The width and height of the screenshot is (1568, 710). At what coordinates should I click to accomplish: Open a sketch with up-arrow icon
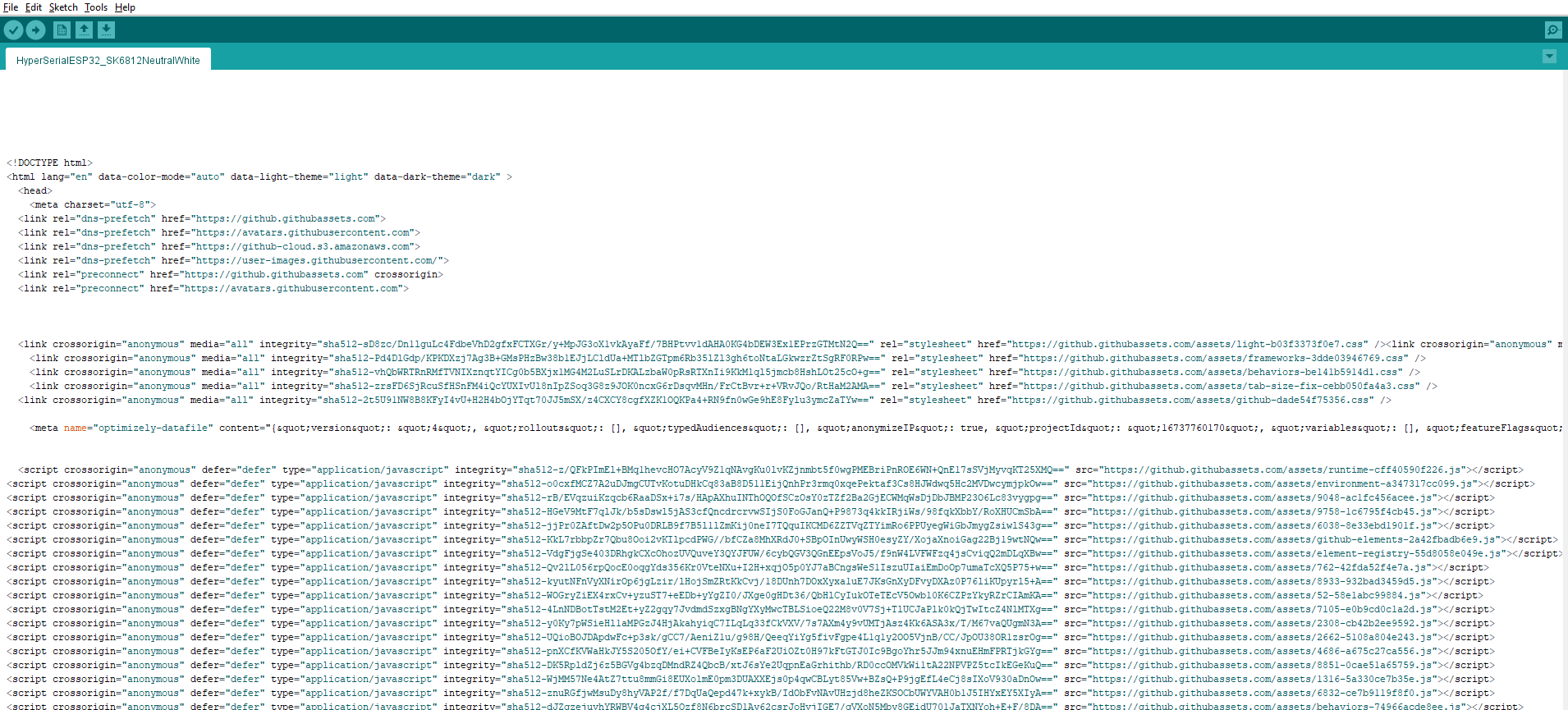coord(84,30)
